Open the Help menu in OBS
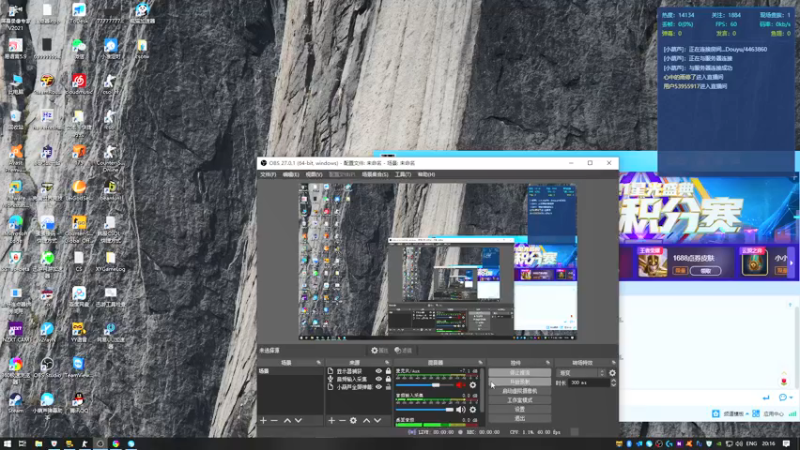 click(x=427, y=174)
